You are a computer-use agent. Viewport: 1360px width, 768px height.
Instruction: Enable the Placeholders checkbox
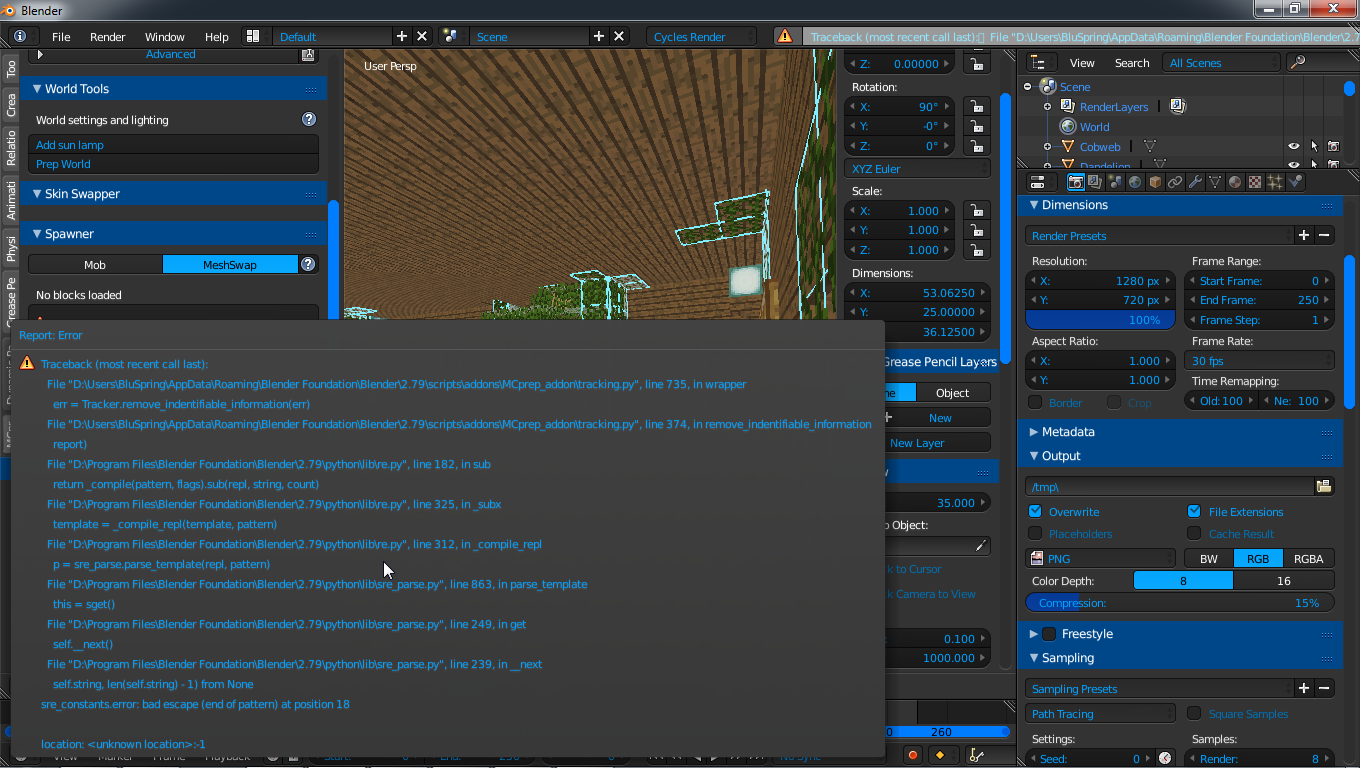pos(1035,534)
